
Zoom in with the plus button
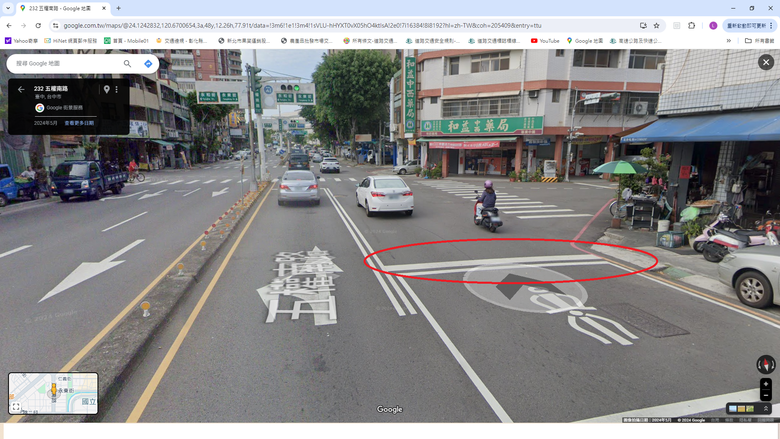pyautogui.click(x=766, y=384)
